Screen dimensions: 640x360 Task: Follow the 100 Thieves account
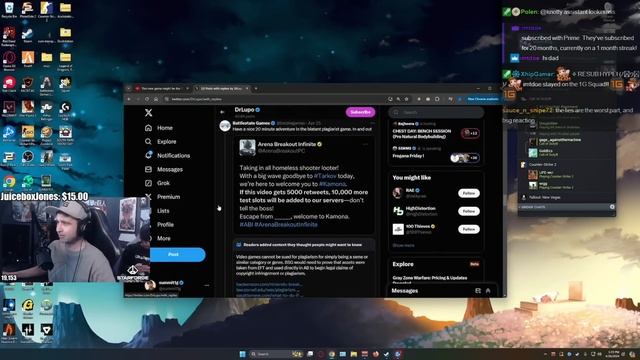[x=469, y=229]
